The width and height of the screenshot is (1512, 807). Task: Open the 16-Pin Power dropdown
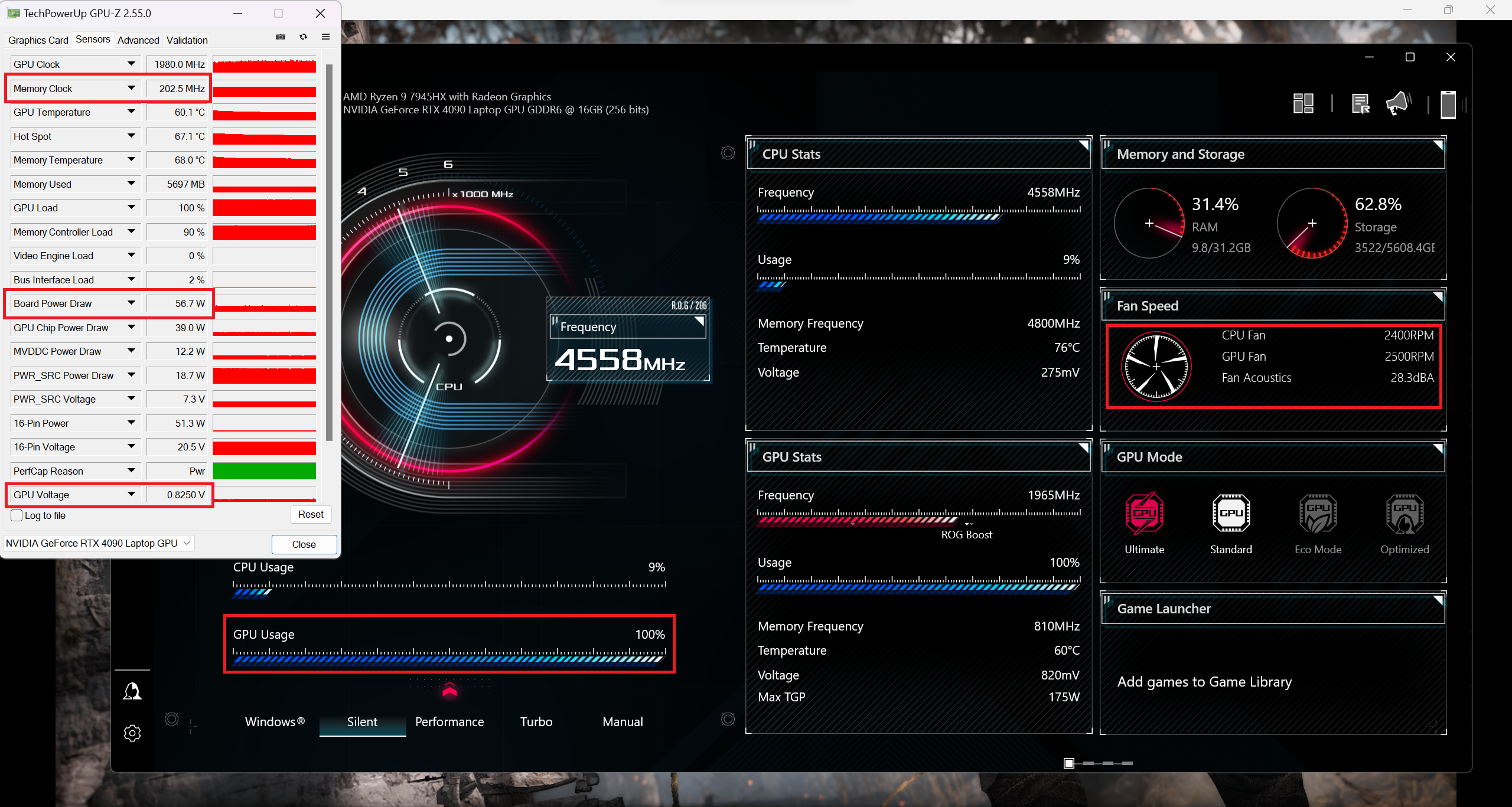coord(131,423)
